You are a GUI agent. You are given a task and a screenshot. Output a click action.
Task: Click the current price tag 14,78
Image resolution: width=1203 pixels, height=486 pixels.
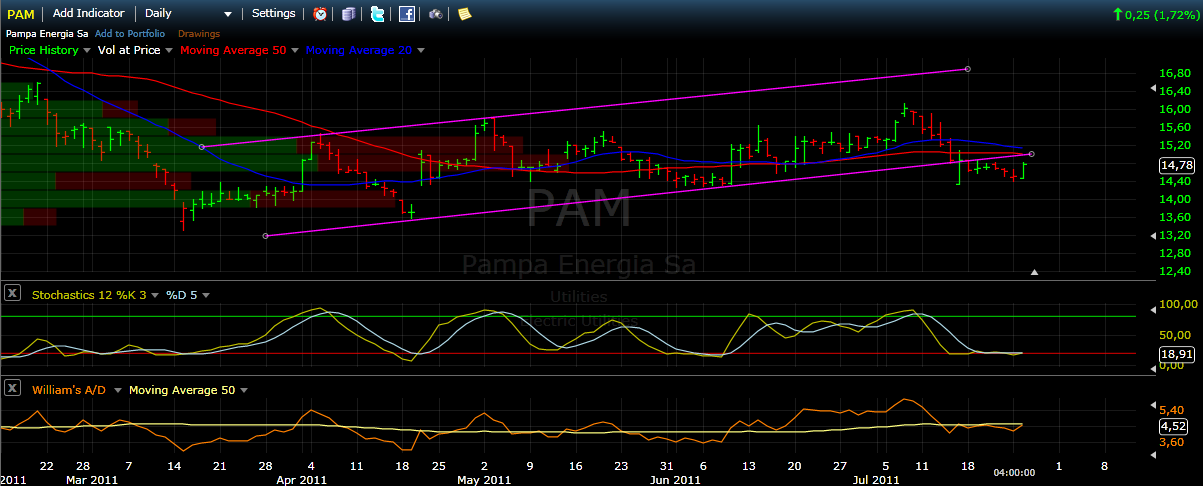pos(1175,165)
